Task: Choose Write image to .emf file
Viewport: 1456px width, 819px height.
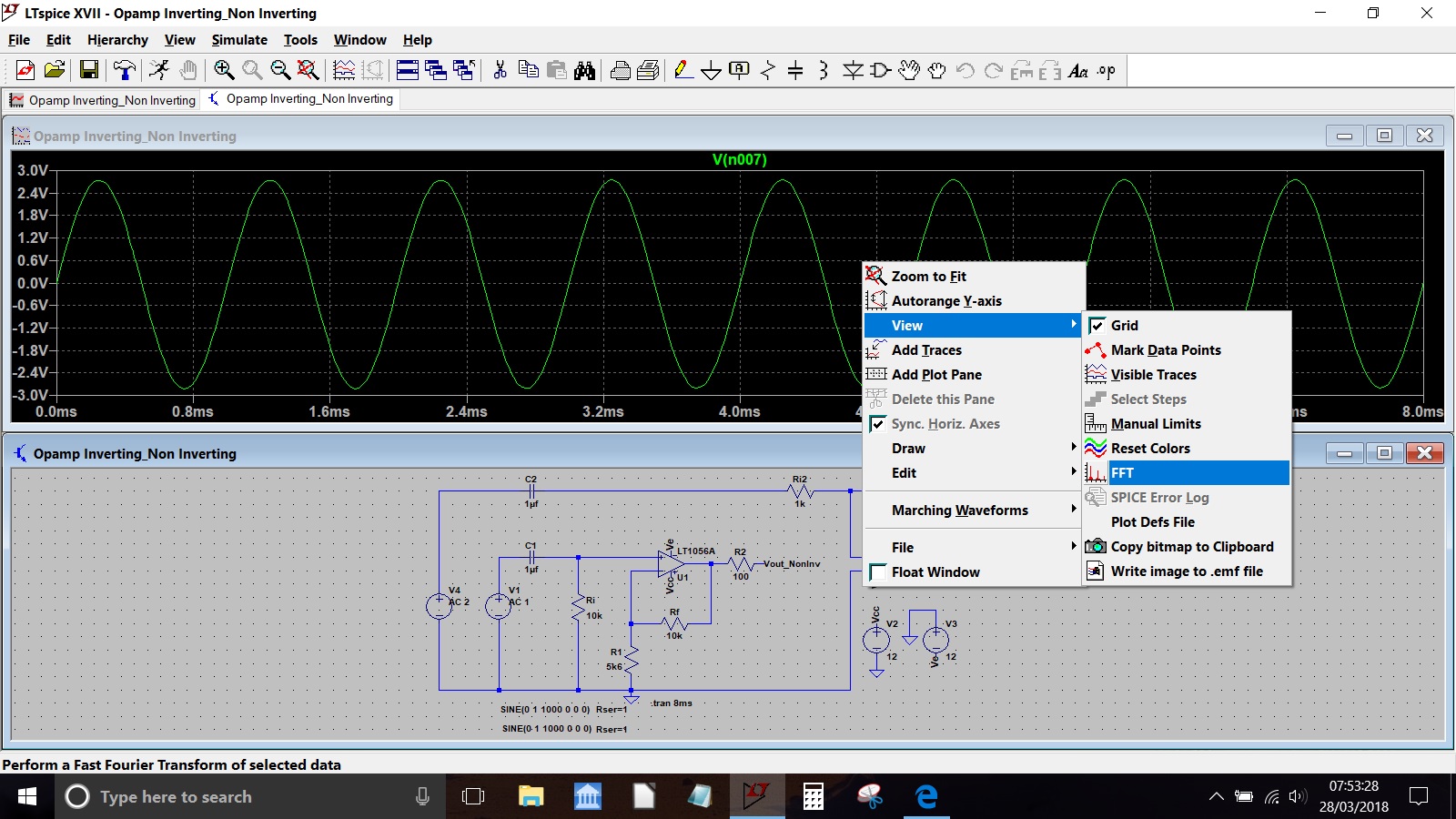Action: coord(1187,571)
